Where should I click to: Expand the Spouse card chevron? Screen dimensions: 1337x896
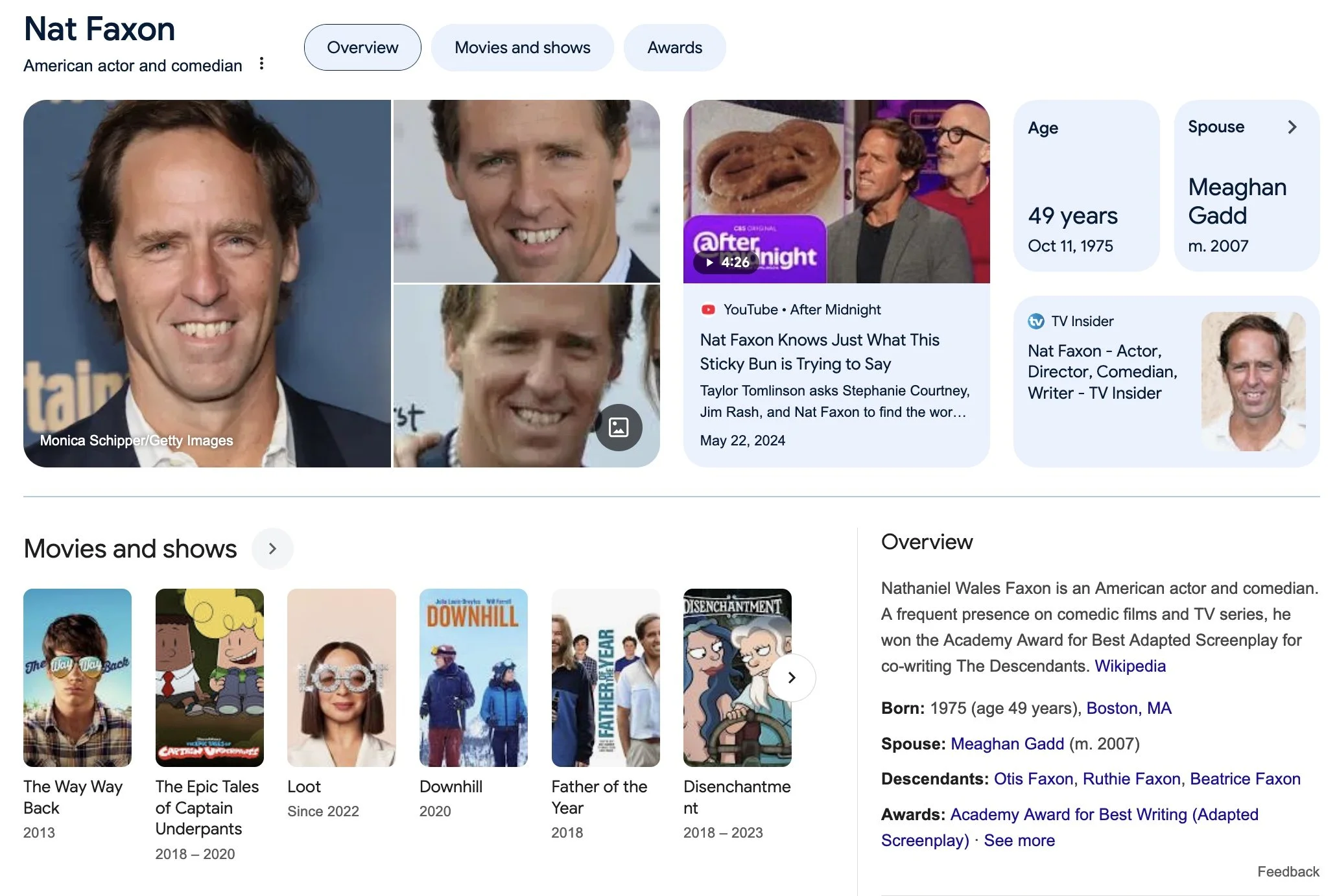point(1292,127)
